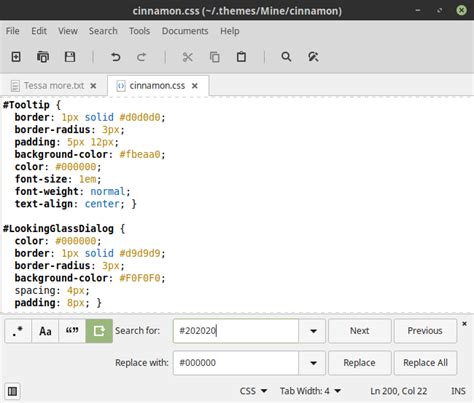Click the redo arrow icon

point(142,57)
